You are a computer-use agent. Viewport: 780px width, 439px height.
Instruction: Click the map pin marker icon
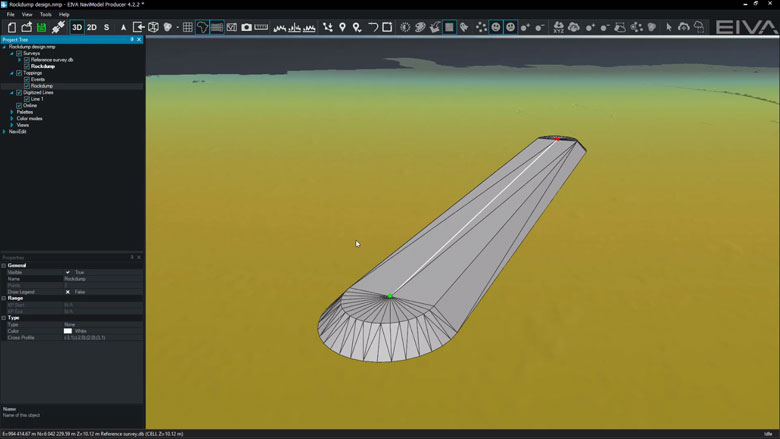[342, 27]
